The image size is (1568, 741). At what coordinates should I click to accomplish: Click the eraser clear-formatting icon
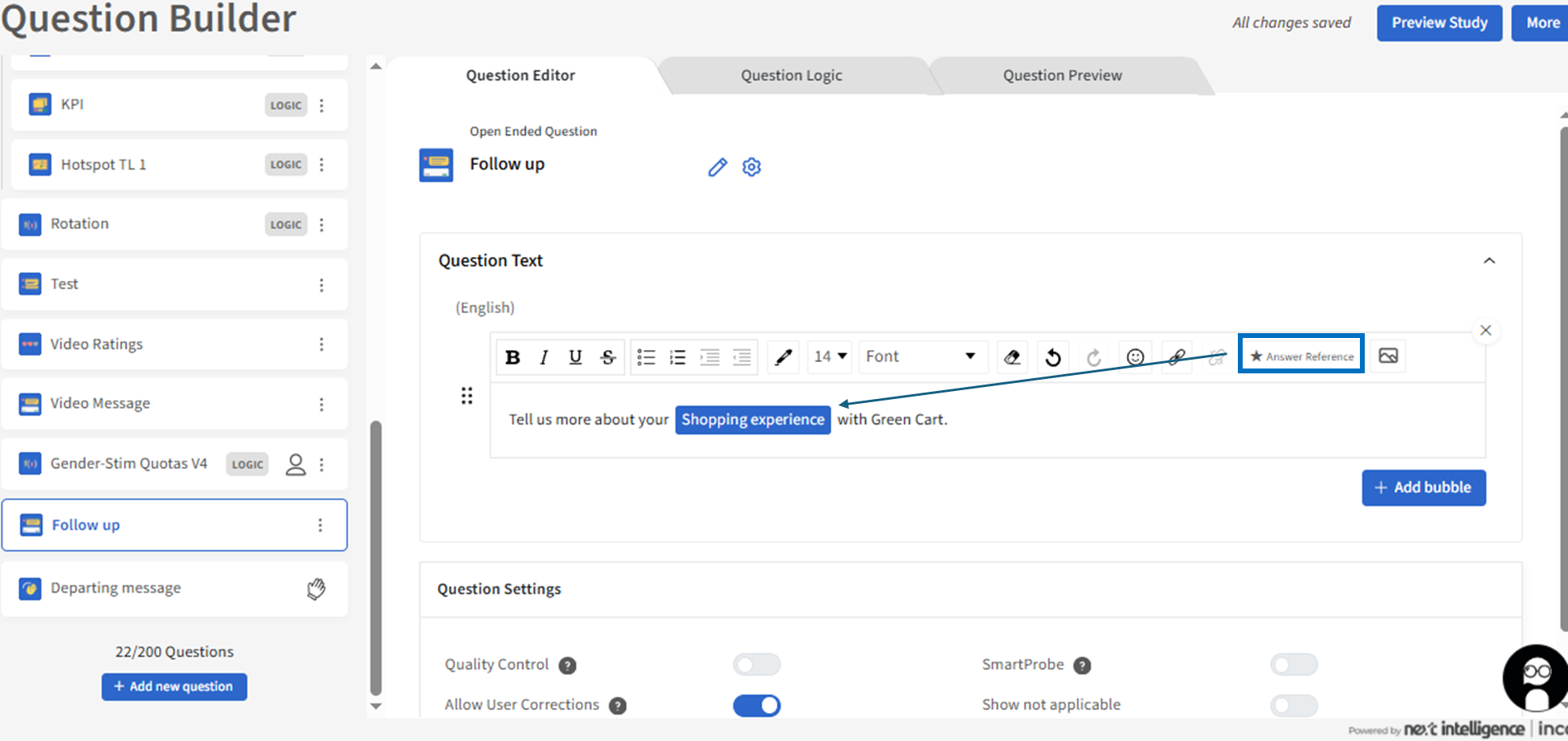tap(1012, 357)
